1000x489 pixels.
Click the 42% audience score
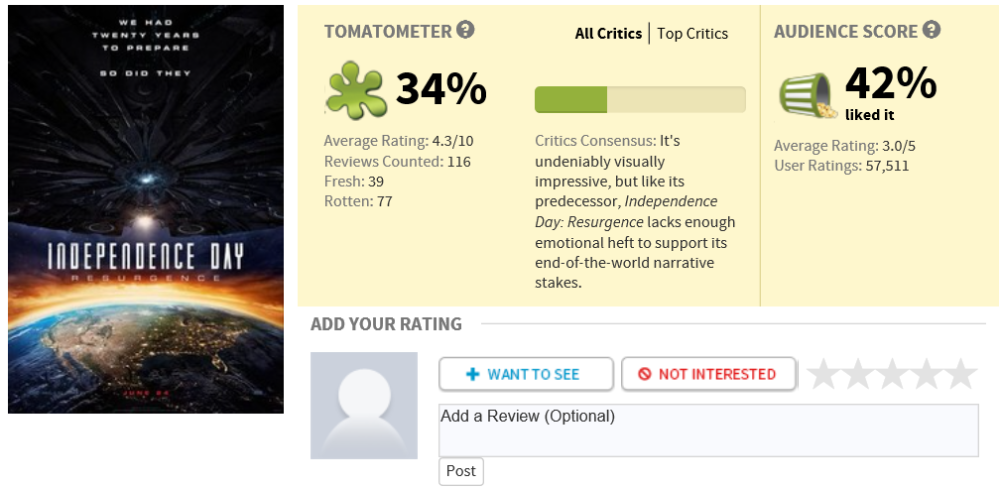coord(890,82)
